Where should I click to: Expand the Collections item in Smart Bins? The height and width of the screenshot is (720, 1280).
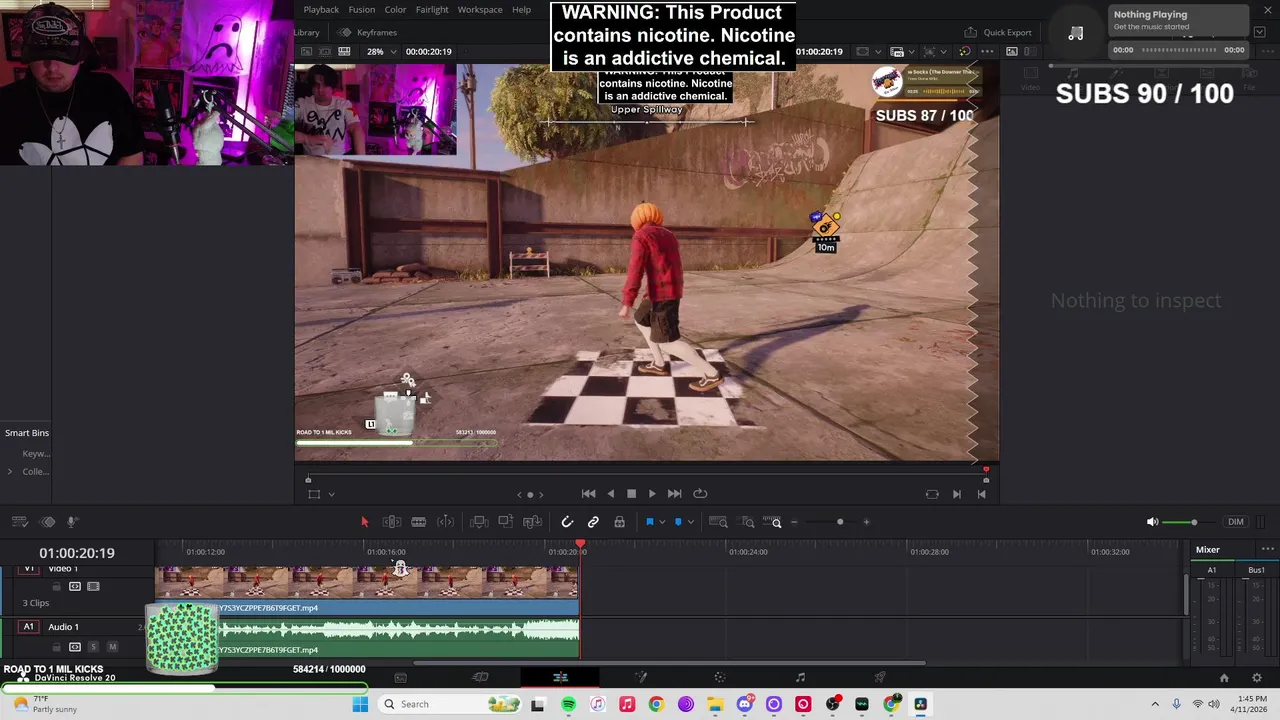click(x=10, y=471)
